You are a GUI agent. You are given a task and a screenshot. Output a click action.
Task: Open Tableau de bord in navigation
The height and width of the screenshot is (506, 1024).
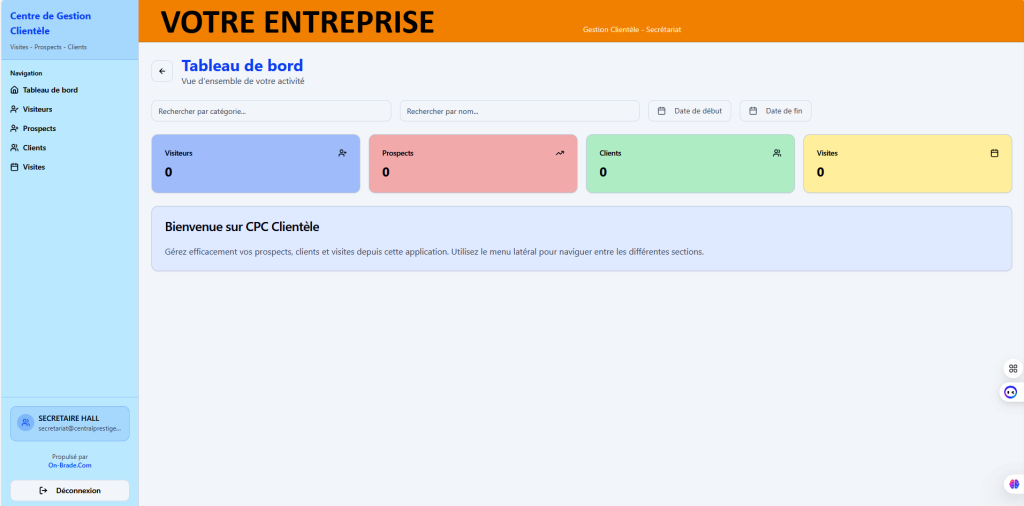coord(50,90)
